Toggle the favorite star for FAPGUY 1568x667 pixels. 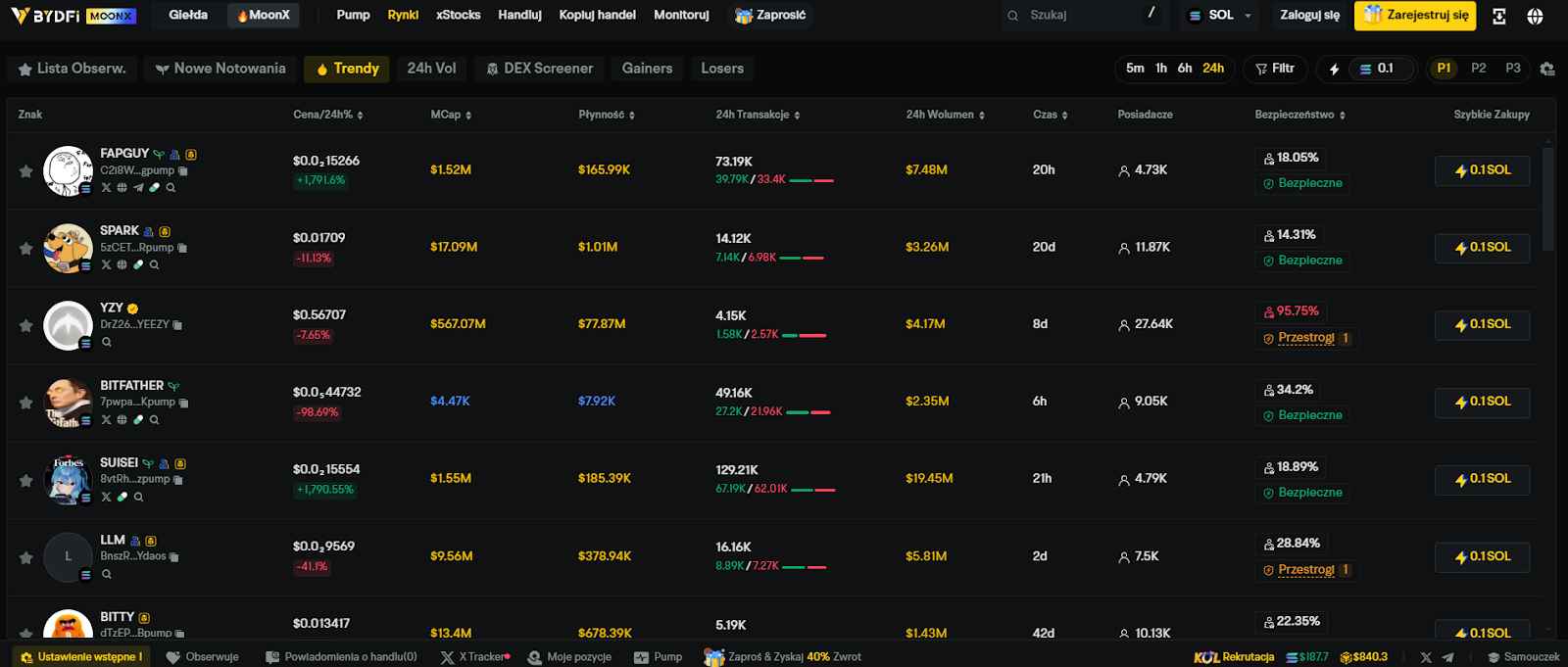(25, 170)
